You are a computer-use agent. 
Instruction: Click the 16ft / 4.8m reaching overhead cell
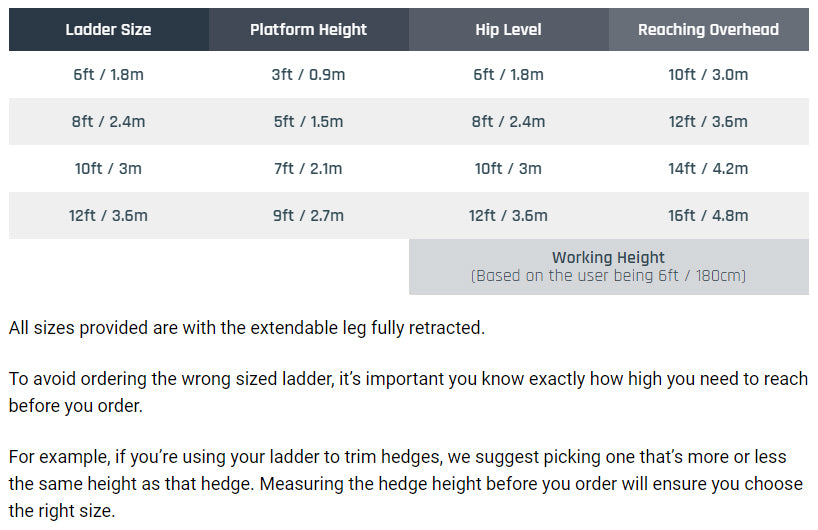click(x=708, y=215)
